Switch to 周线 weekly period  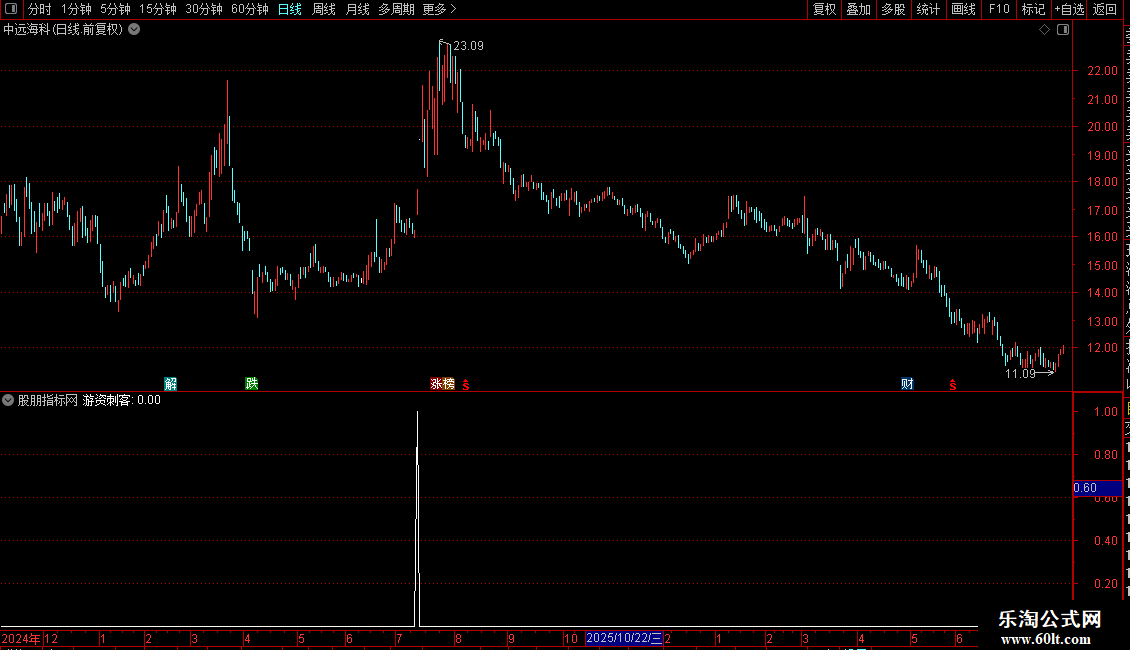324,9
